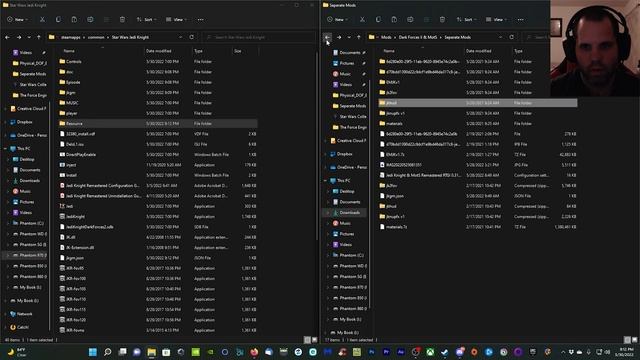Screen dimensions: 640x360
Task: Go forward in Separate Mods window
Action: tap(339, 37)
